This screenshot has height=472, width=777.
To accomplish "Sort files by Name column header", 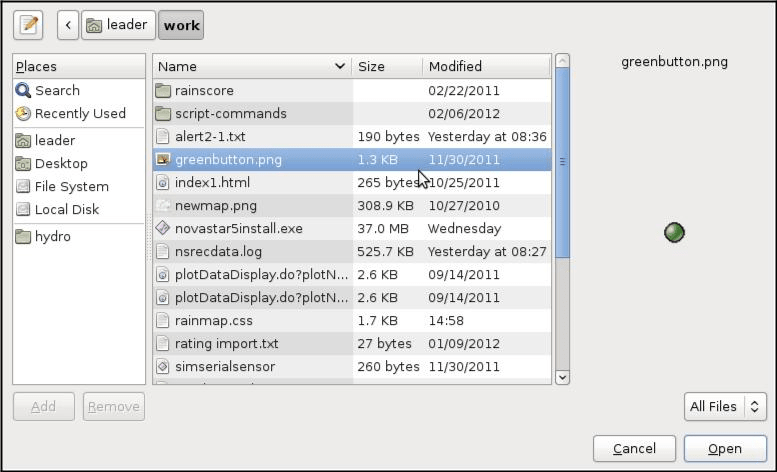I will (250, 66).
